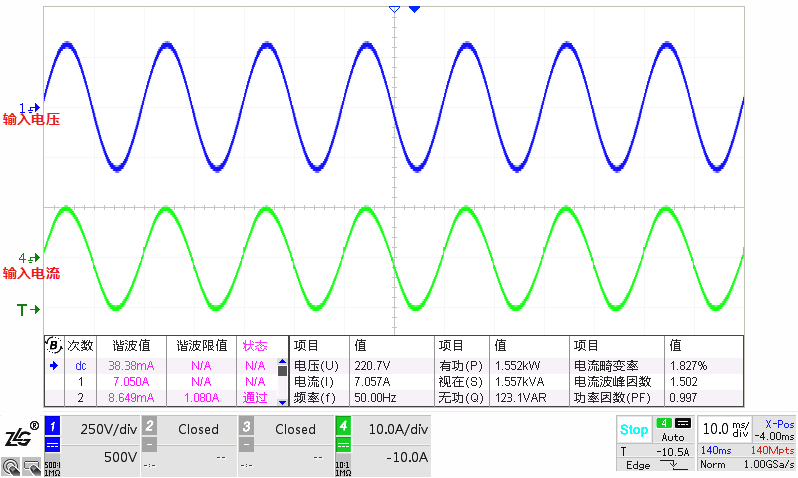Select the dc harmonic row 38.38mA
Image resolution: width=798 pixels, height=478 pixels.
coord(131,365)
